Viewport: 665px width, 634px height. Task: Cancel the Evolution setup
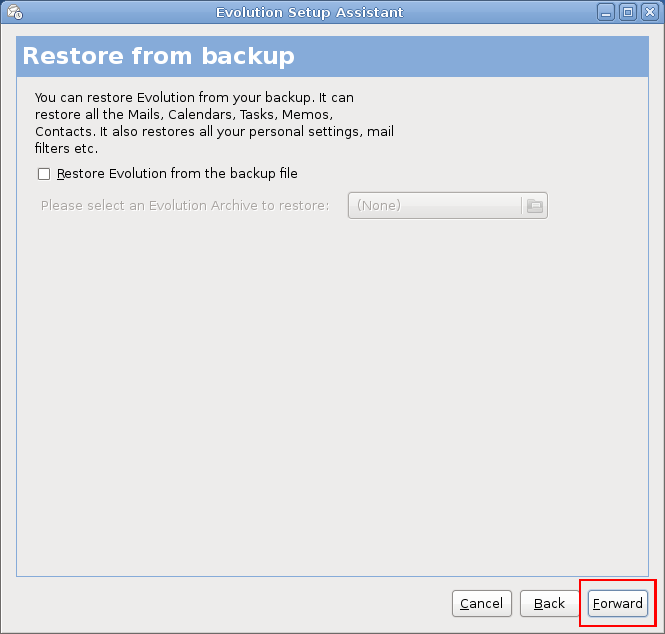(482, 603)
